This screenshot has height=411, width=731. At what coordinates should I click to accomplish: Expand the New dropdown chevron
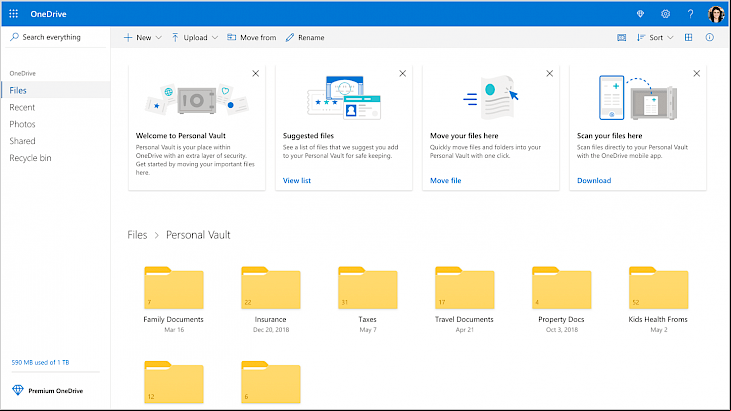point(159,38)
